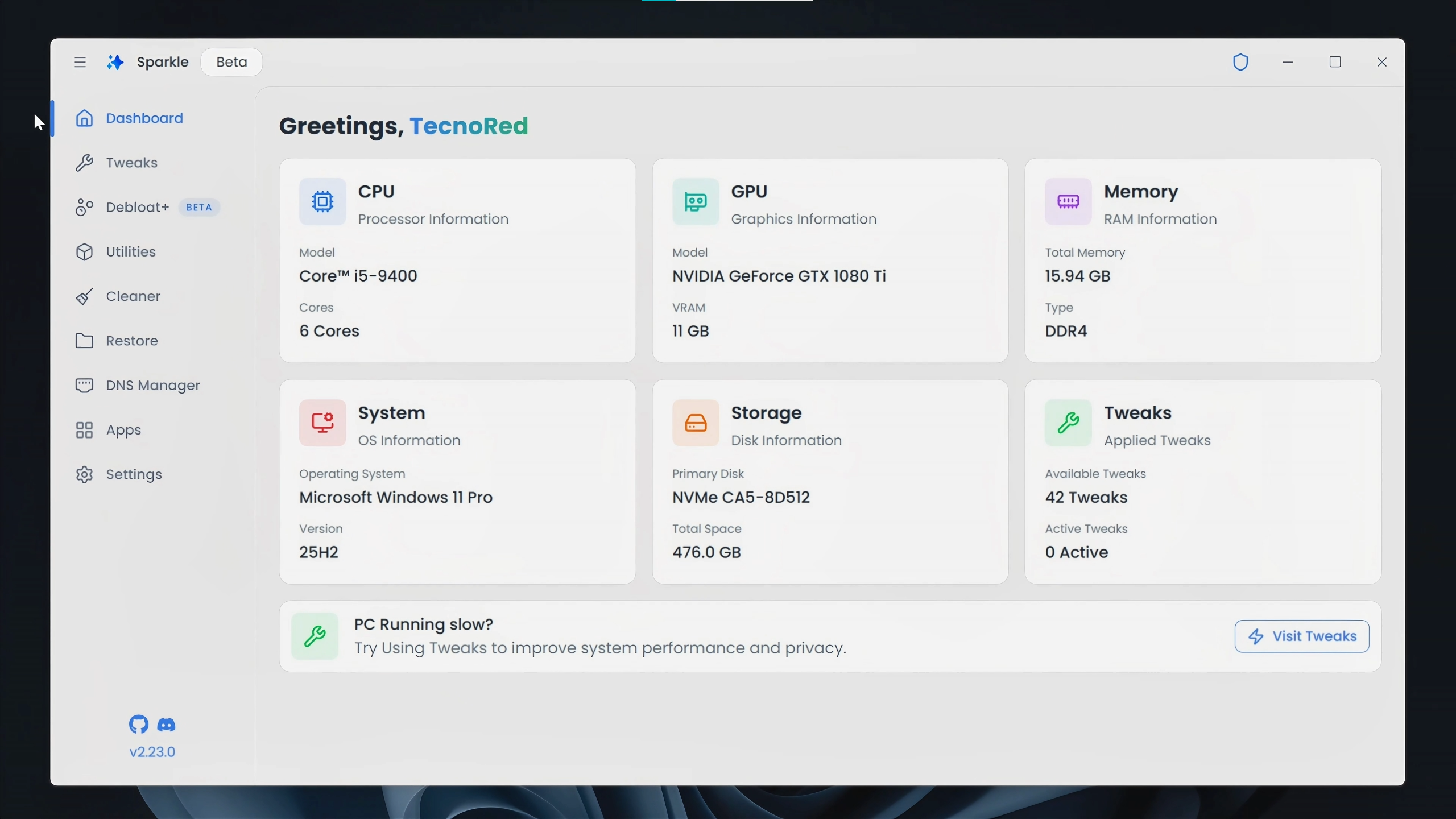
Task: Click Microsoft Windows 11 Pro text
Action: pyautogui.click(x=396, y=497)
